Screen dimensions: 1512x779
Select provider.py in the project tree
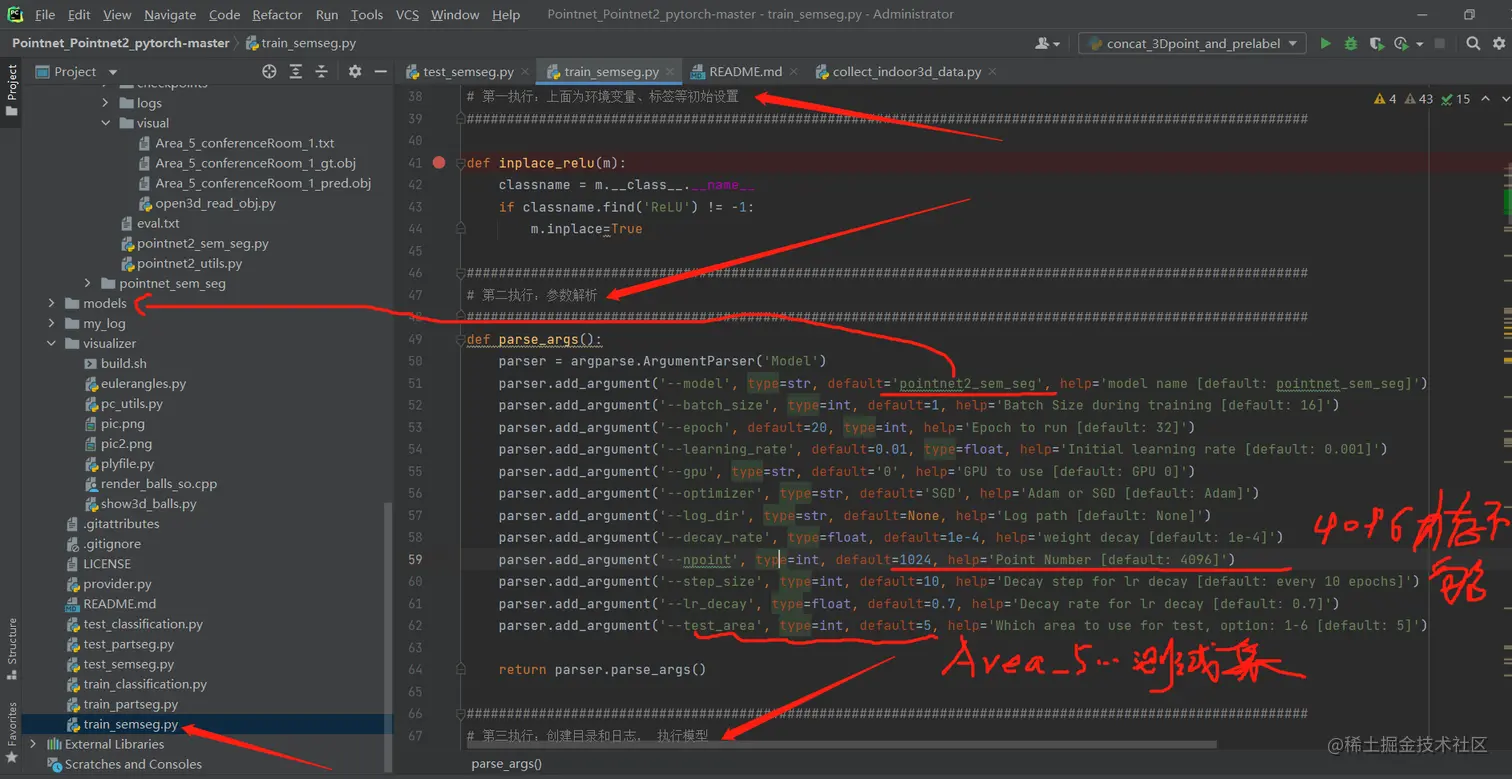(x=118, y=584)
